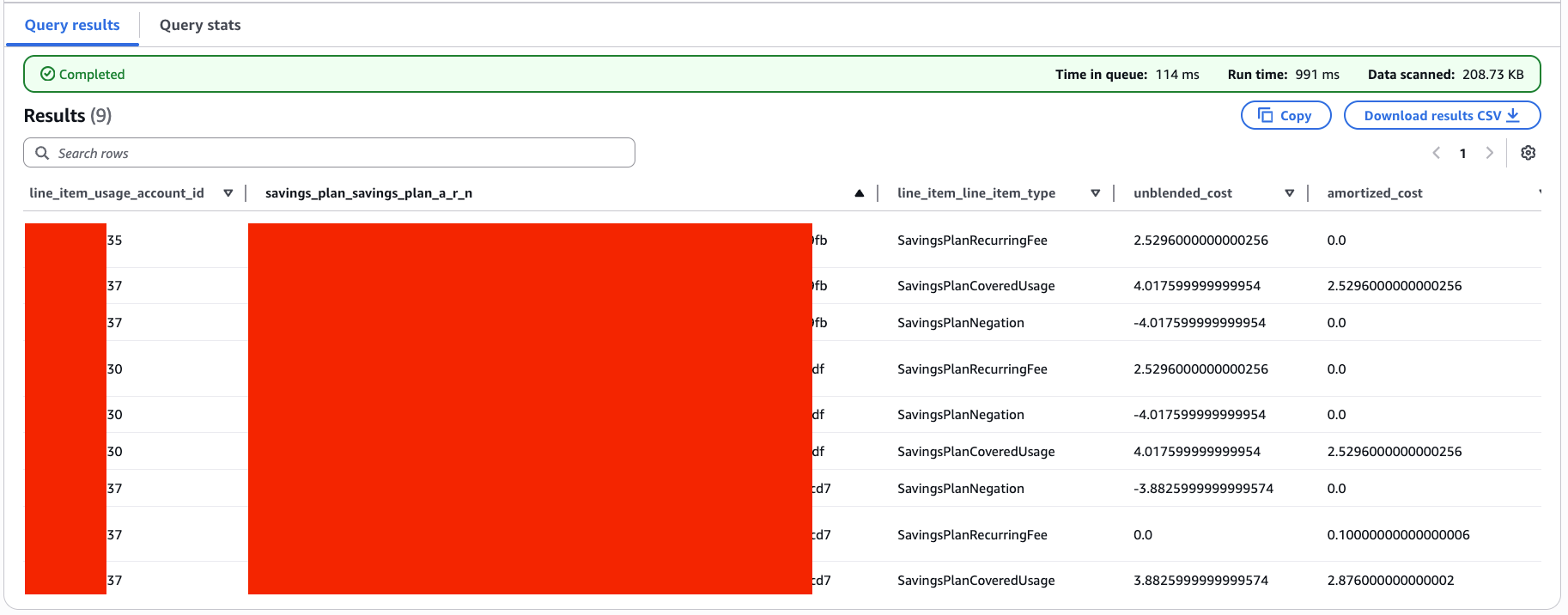The height and width of the screenshot is (615, 1568).
Task: Select the Query results tab
Action: pos(72,25)
